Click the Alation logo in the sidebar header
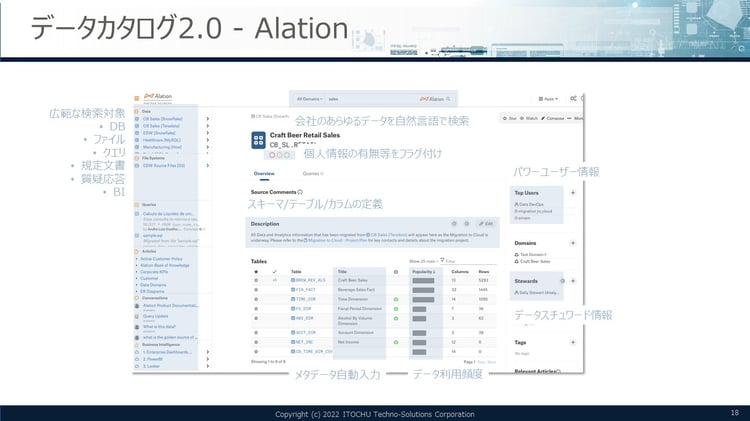Screen dimensions: 750x421 (155, 95)
